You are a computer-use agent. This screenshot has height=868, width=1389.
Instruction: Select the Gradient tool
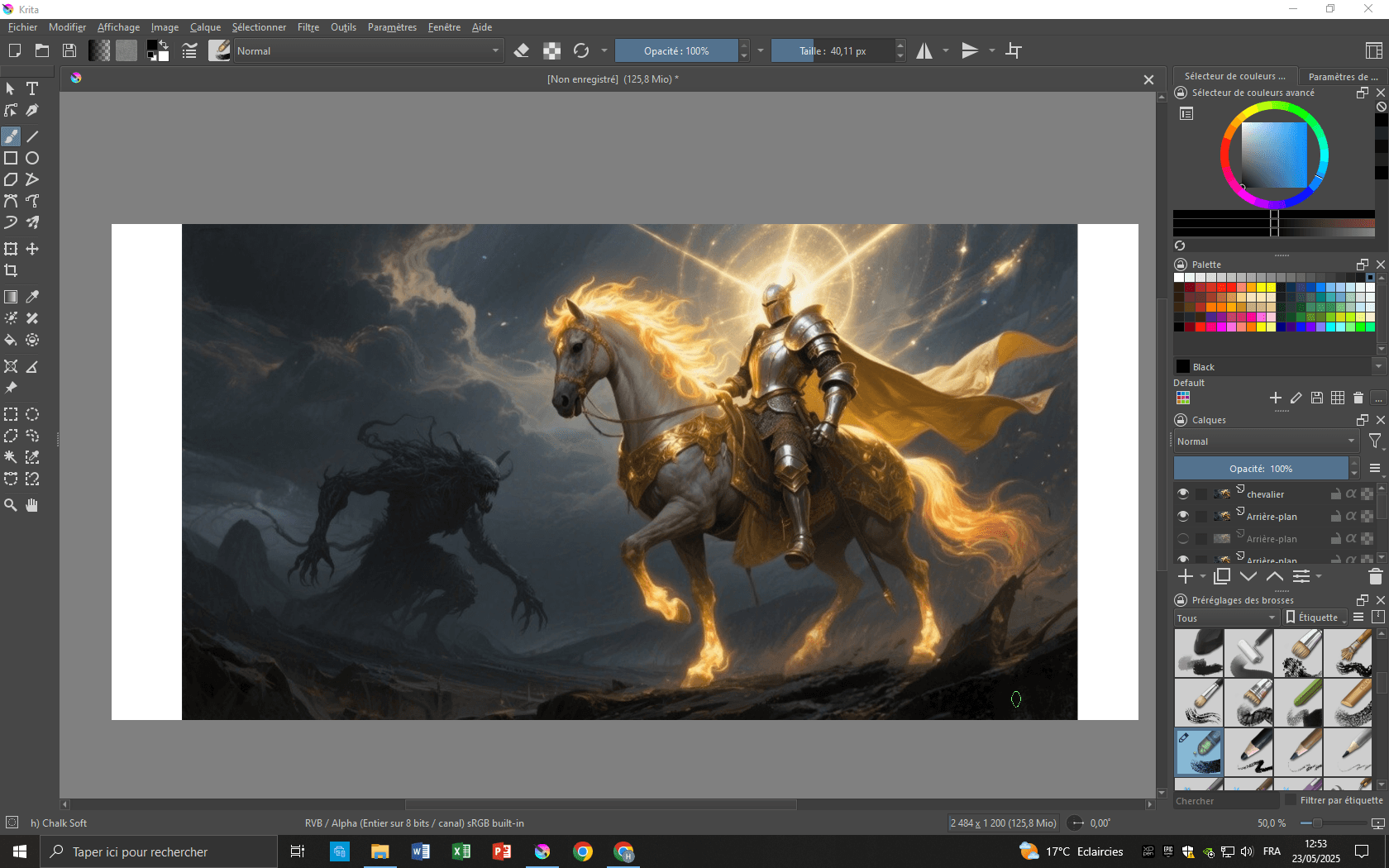coord(11,297)
